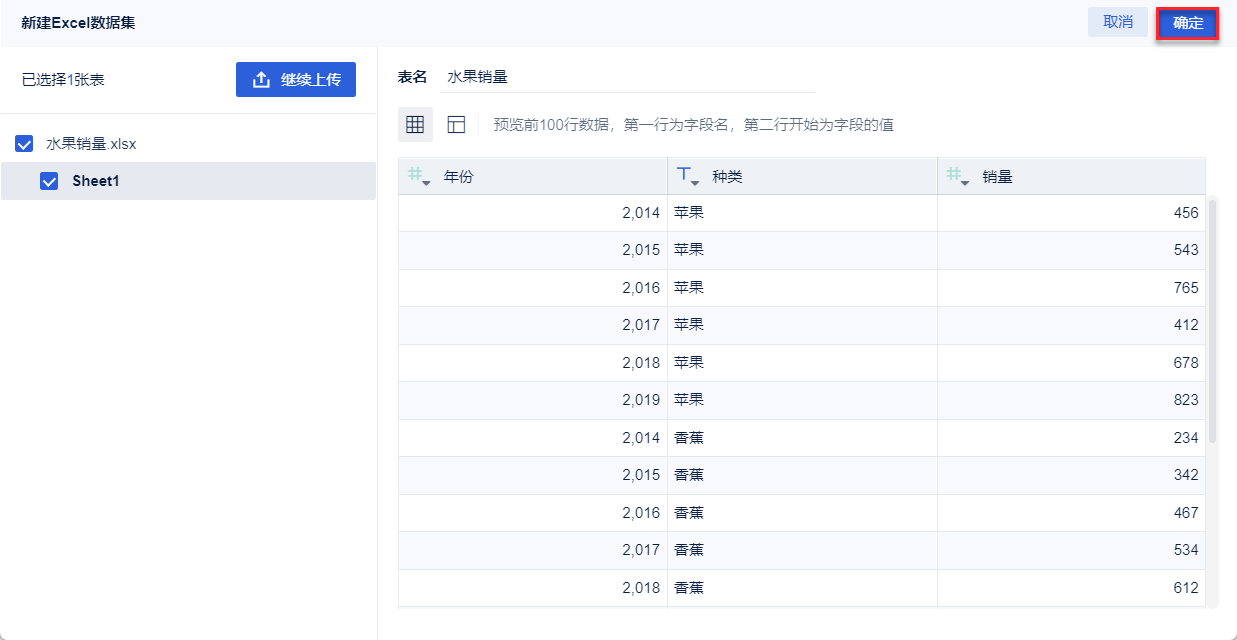Uncheck the 水果销量.xlsx file checkbox
The height and width of the screenshot is (640, 1237).
tap(25, 144)
